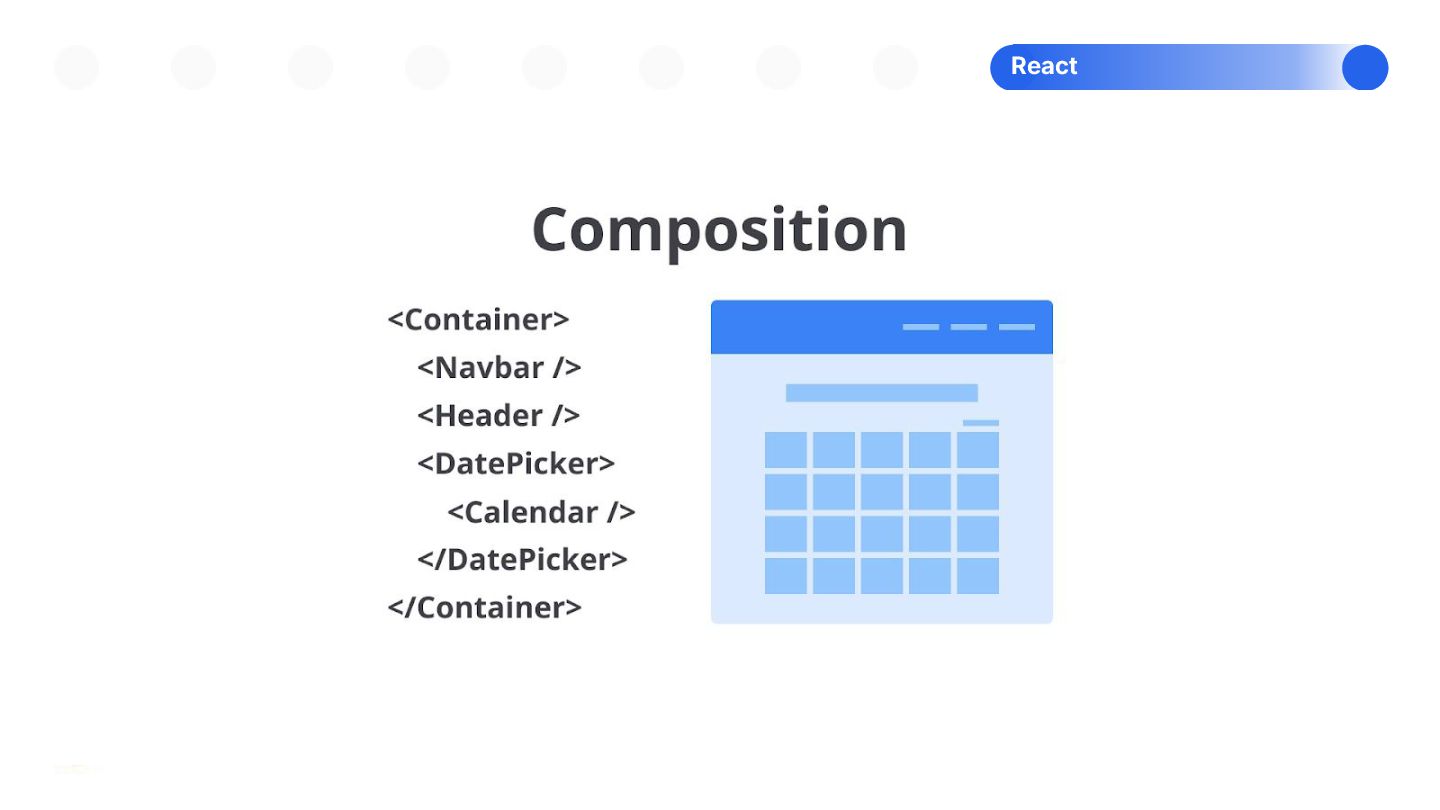Click the "Composition" slide heading
Viewport: 1440px width, 810px height.
719,229
